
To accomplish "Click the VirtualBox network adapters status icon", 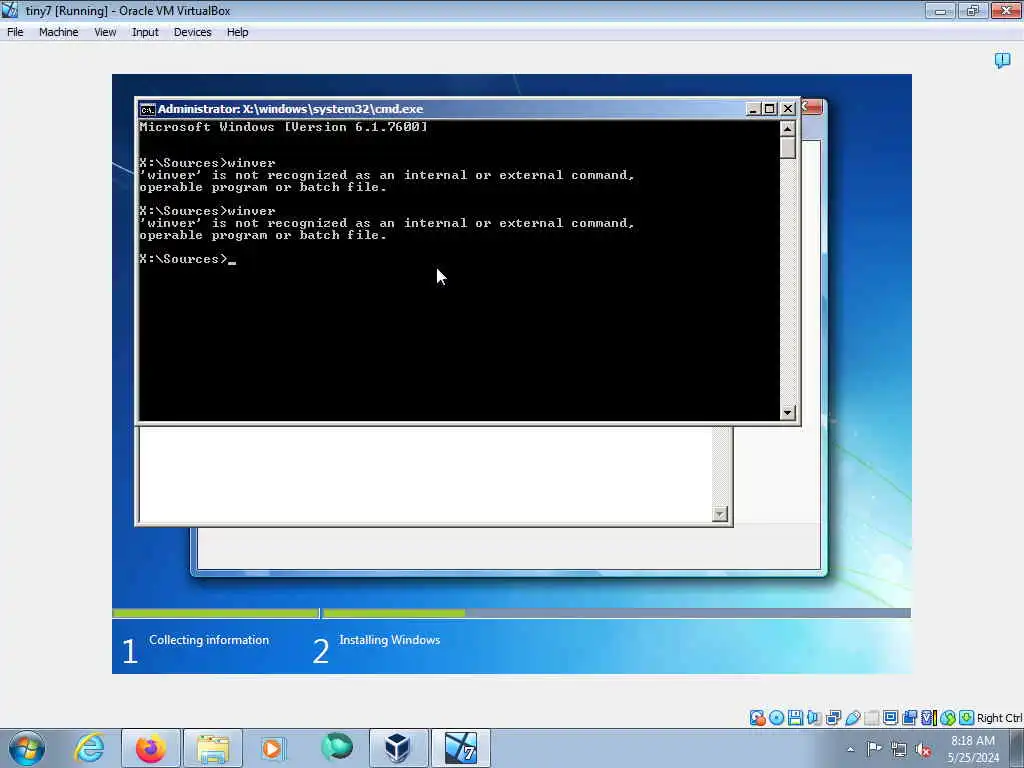I will [x=833, y=718].
